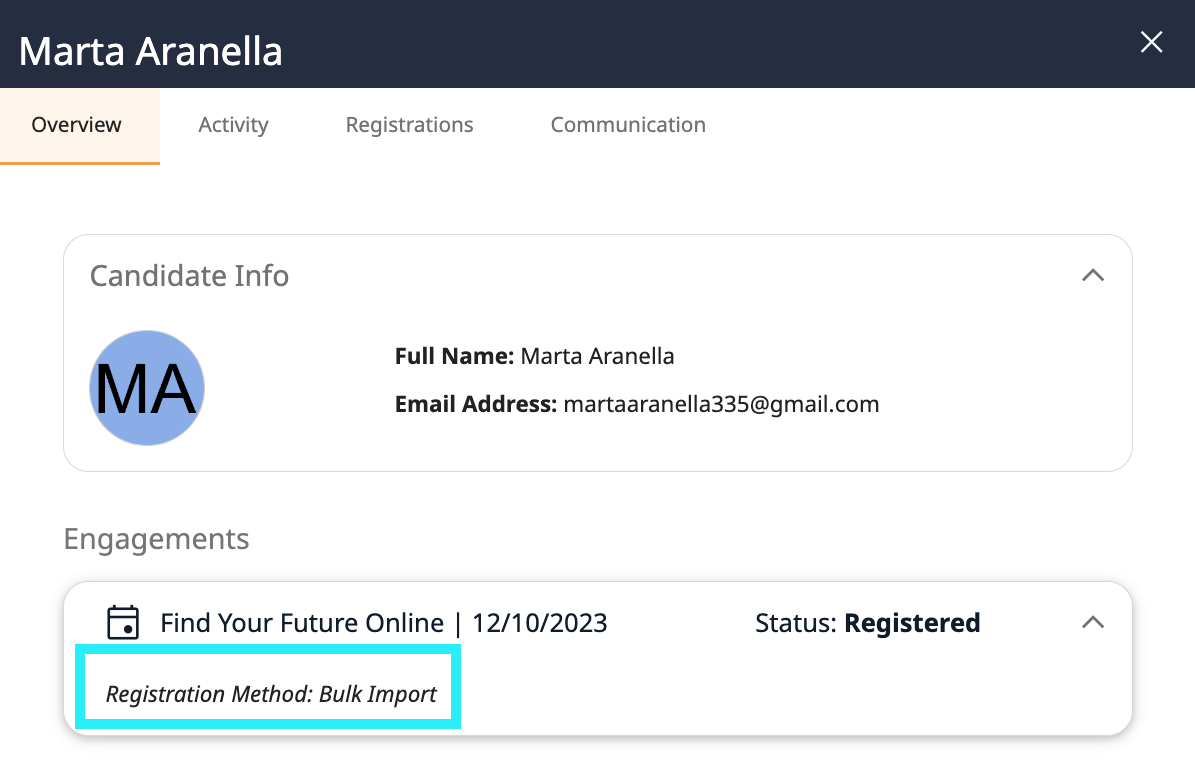Image resolution: width=1195 pixels, height=763 pixels.
Task: Click the Find Your Future Online event title
Action: [x=302, y=623]
